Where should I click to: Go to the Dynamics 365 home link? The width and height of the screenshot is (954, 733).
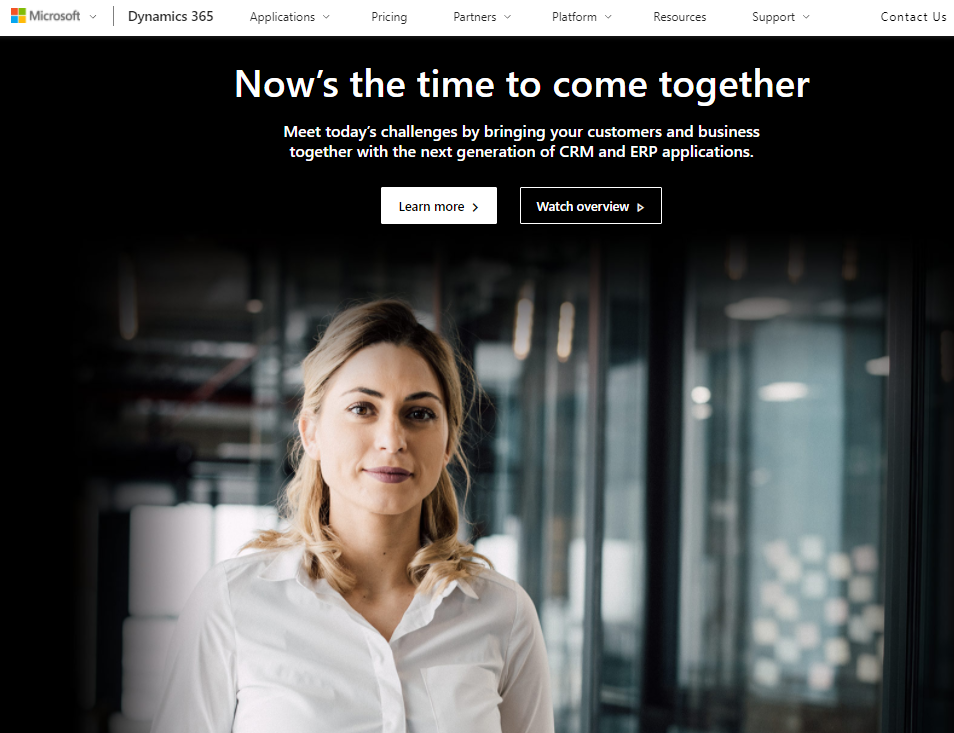(x=170, y=16)
